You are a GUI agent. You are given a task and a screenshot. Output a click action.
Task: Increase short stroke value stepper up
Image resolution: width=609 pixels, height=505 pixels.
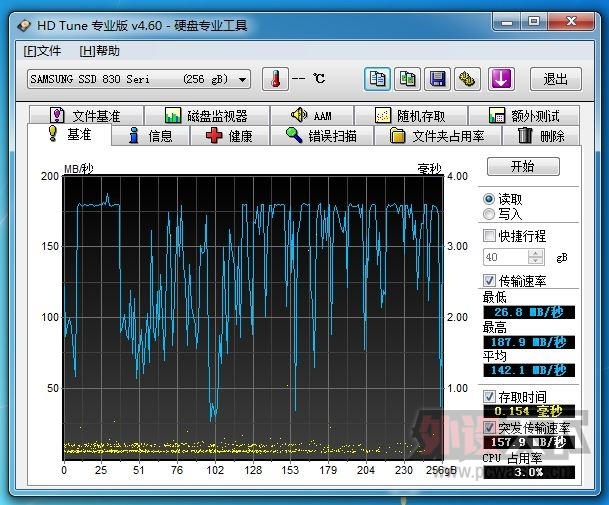tap(536, 253)
